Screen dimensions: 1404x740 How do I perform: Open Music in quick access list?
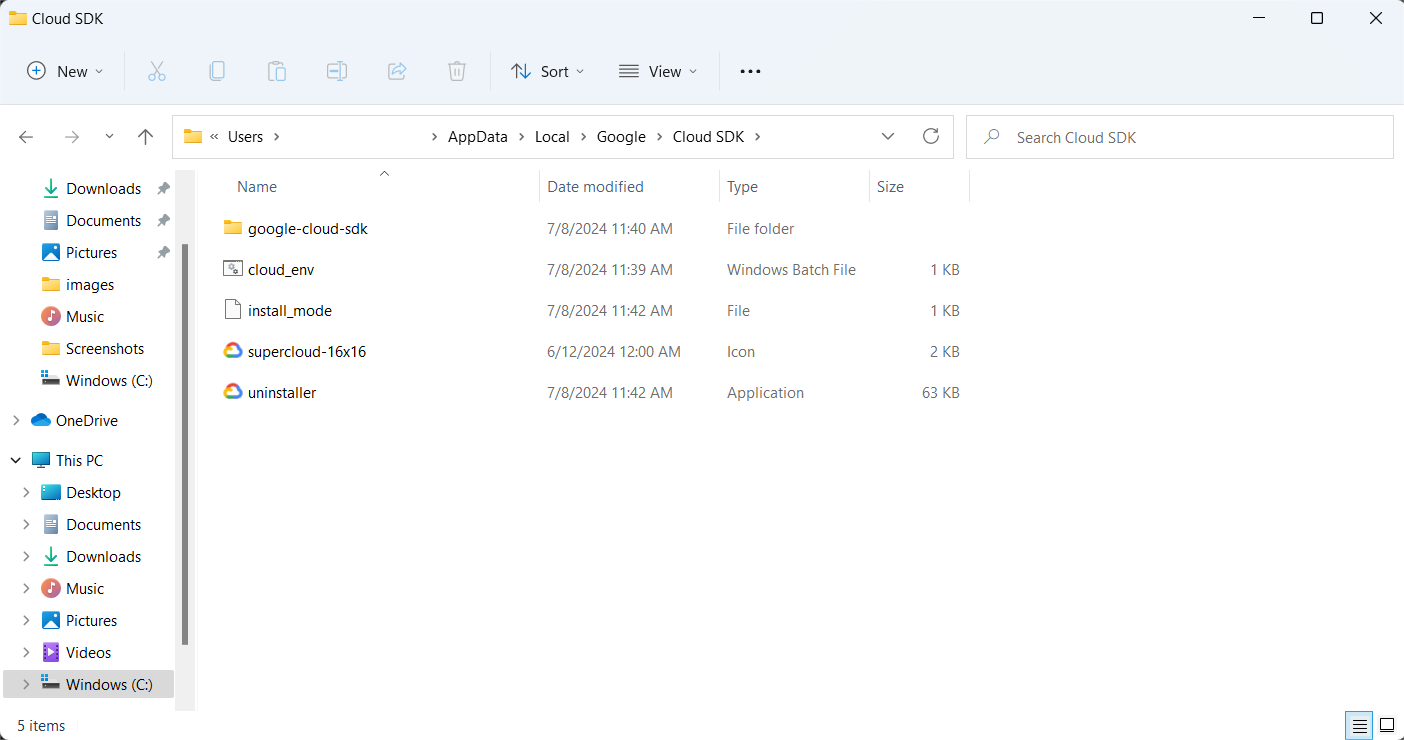[x=85, y=316]
